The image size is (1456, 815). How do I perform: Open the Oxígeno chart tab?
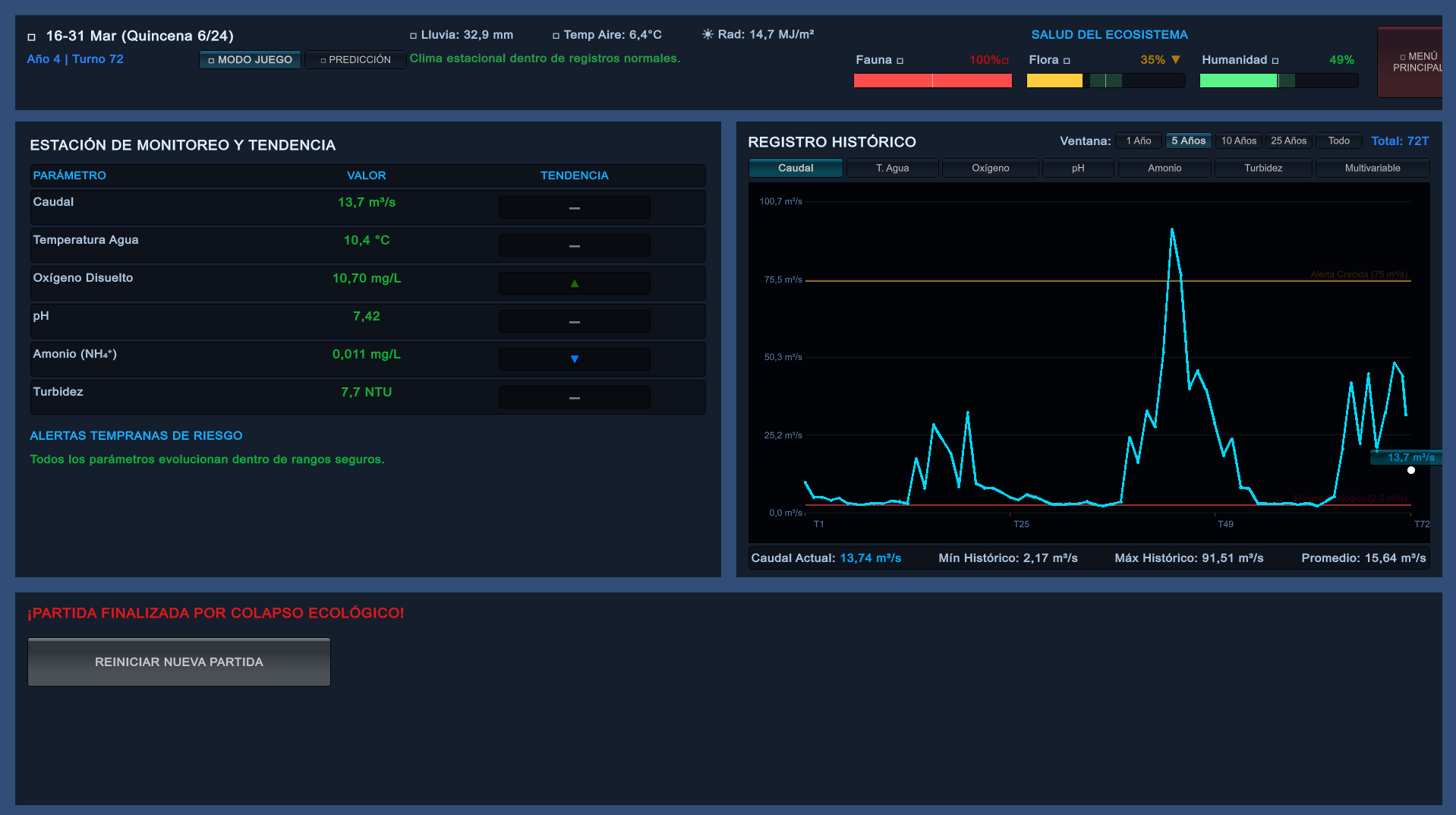point(990,168)
